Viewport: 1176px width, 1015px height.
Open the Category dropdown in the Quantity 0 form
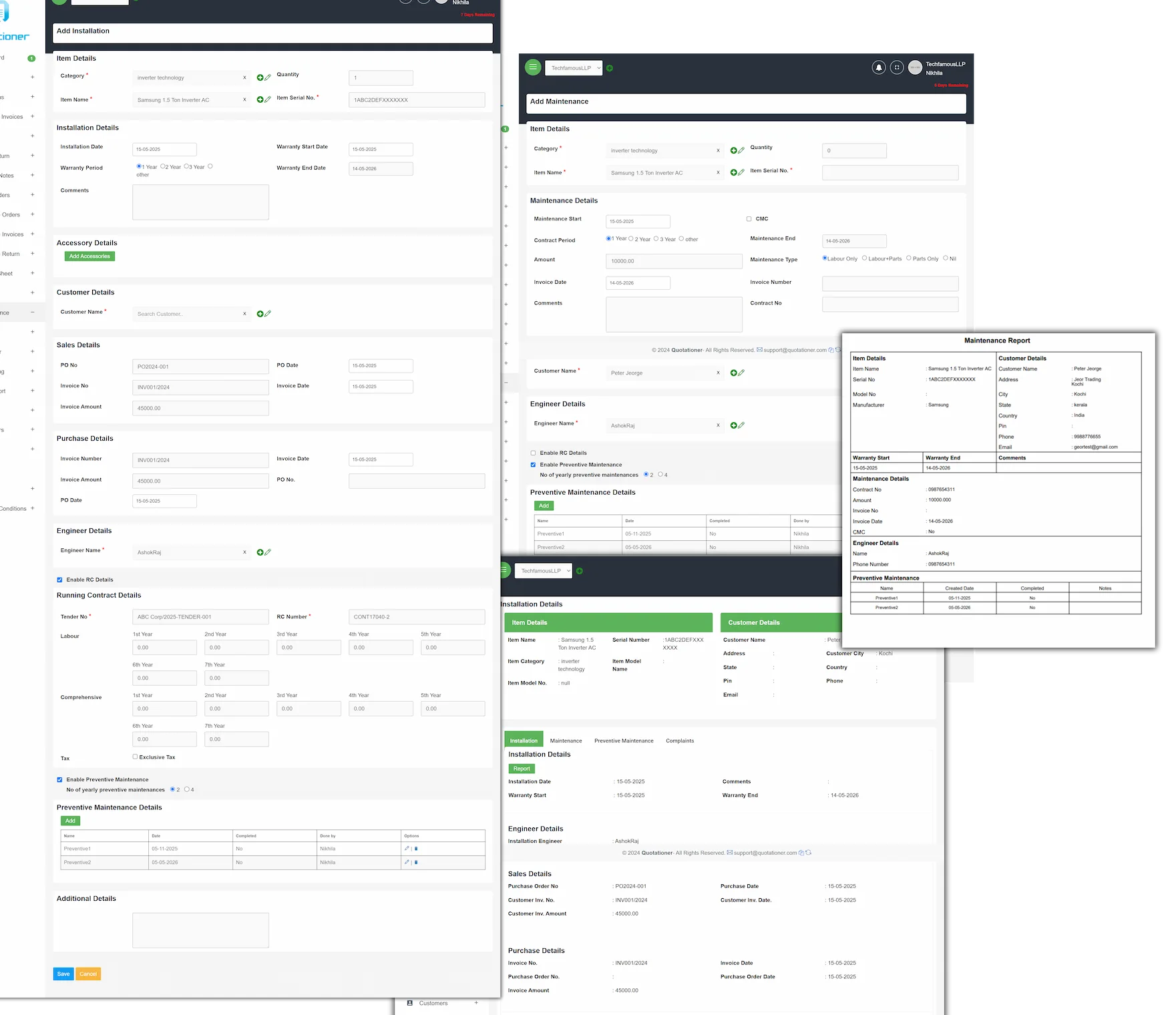tap(662, 151)
